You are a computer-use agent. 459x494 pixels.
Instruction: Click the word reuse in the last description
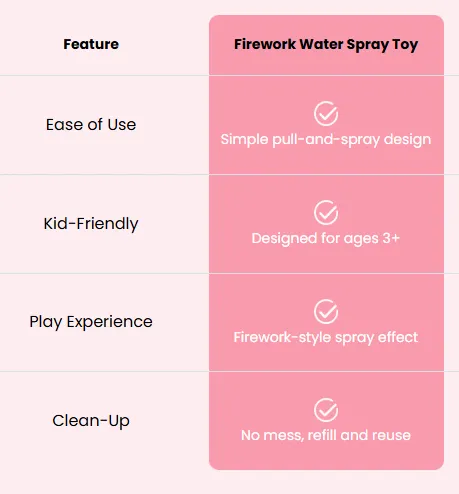392,436
